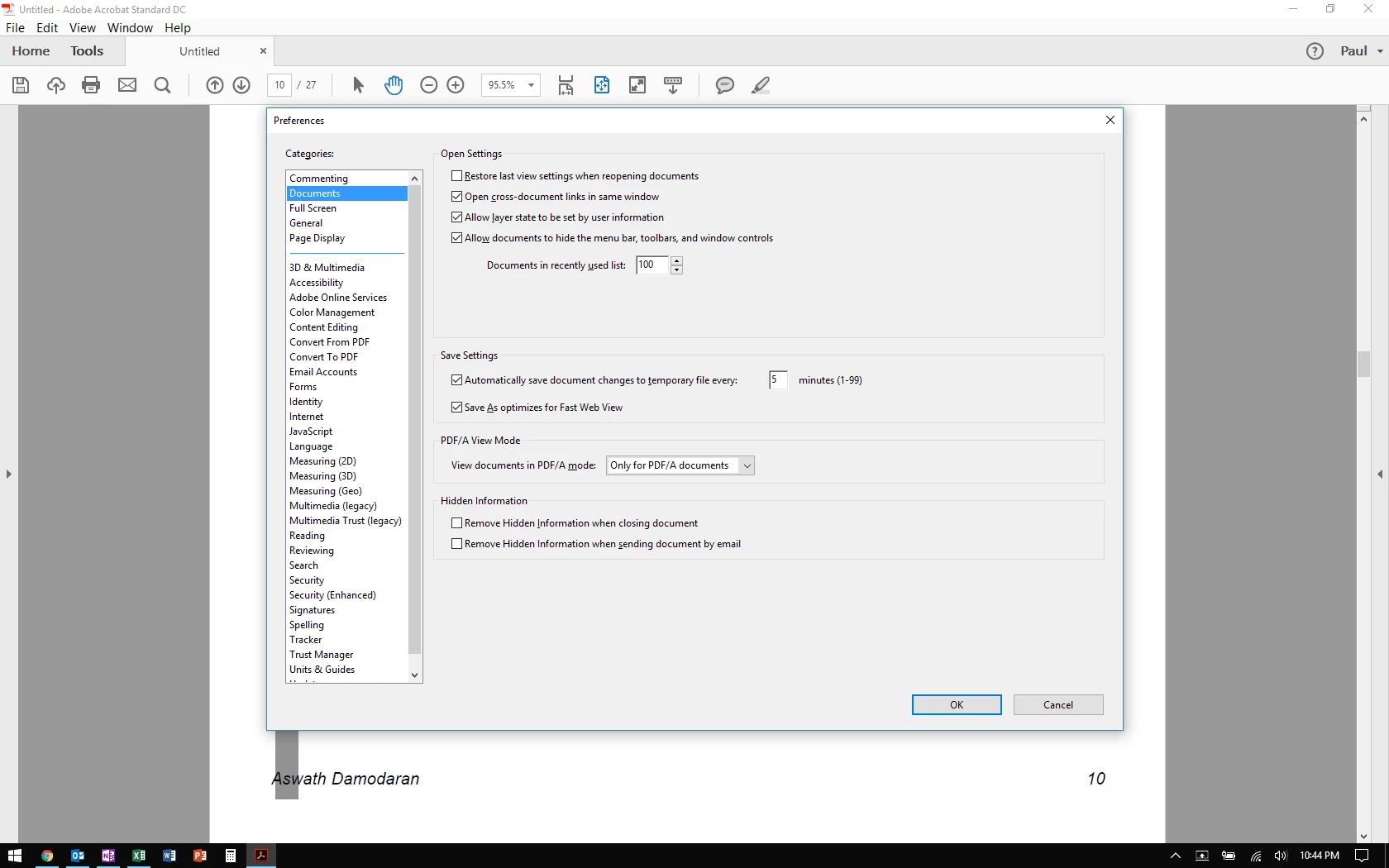
Task: Click the Zoom out minus icon
Action: (428, 85)
